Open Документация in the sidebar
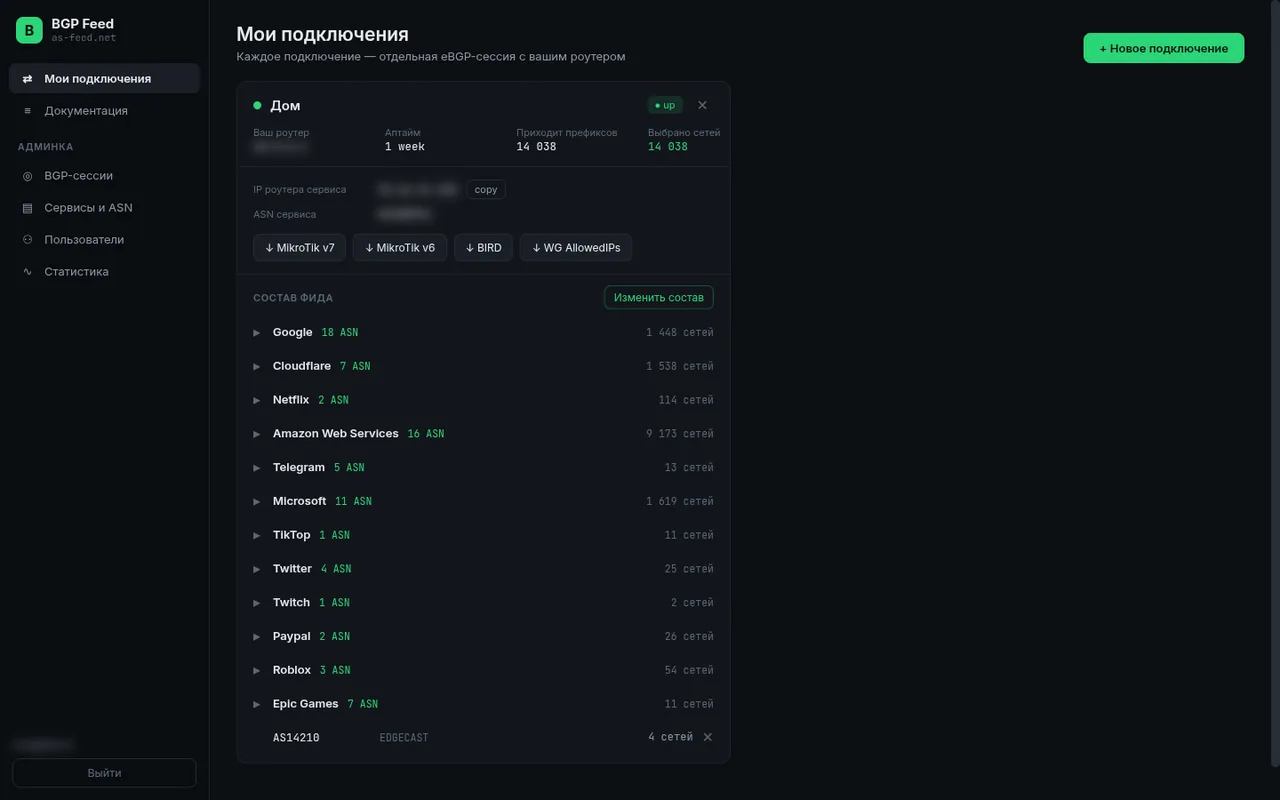This screenshot has width=1280, height=800. pos(104,111)
